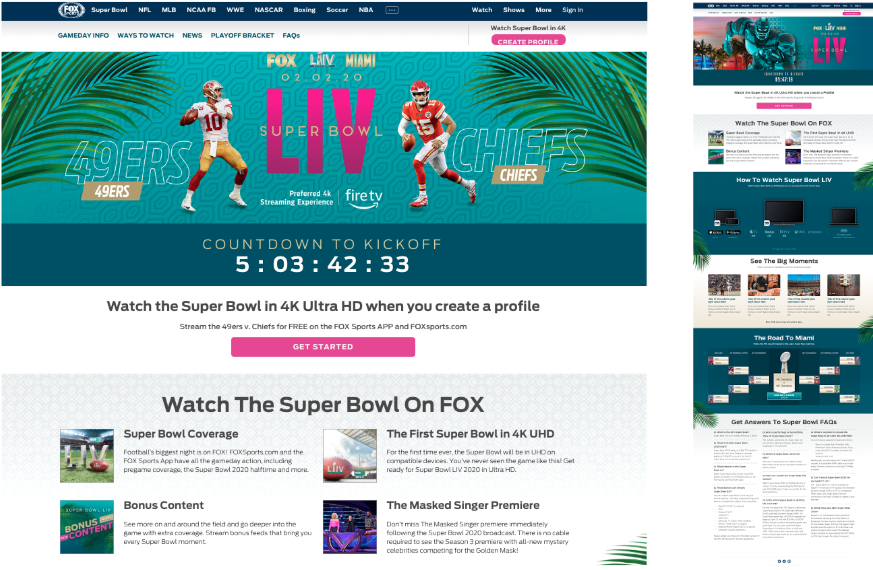Select NFL in the top navigation

click(145, 10)
